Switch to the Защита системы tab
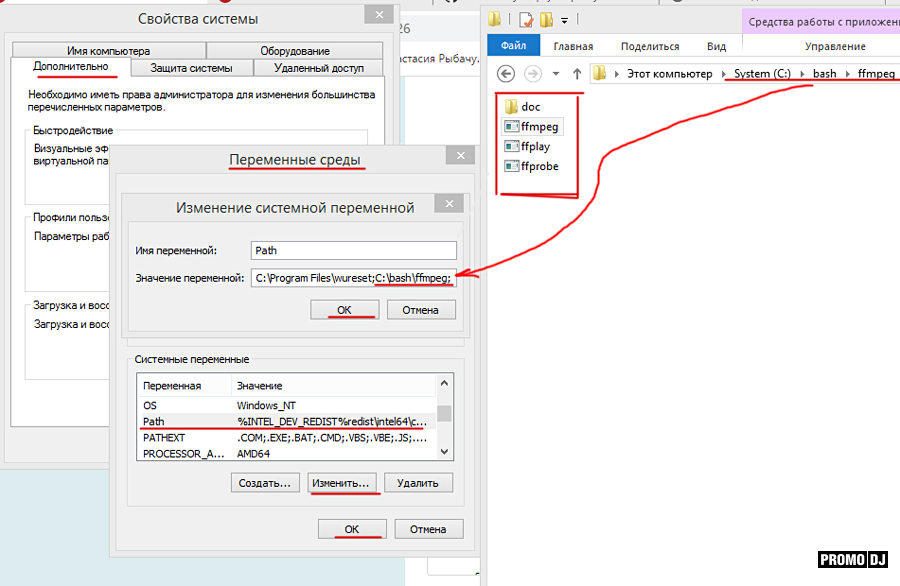This screenshot has width=900, height=586. pyautogui.click(x=191, y=68)
